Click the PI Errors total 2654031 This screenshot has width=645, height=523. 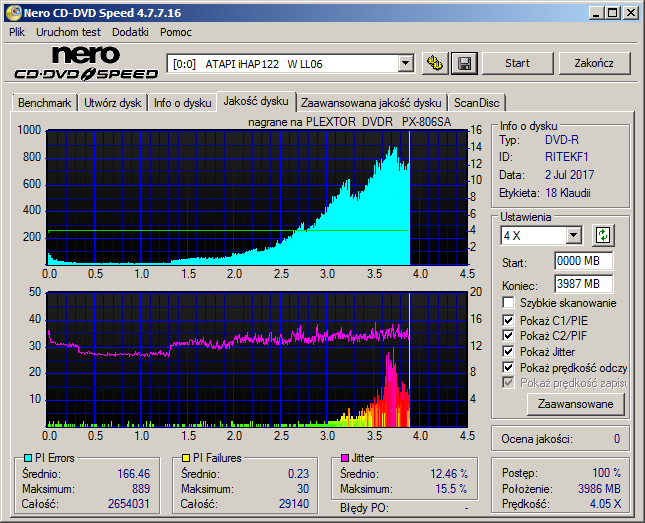click(129, 504)
